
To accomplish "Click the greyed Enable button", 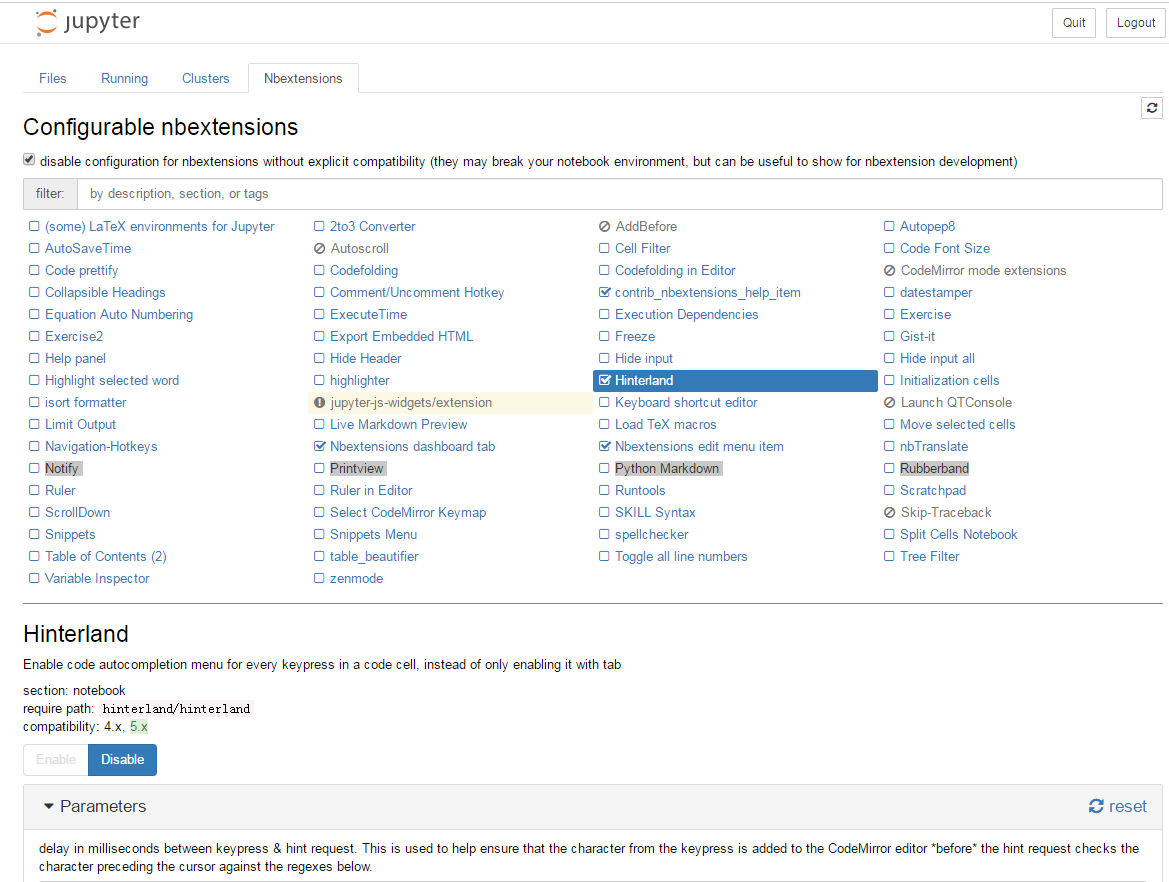I will (56, 760).
